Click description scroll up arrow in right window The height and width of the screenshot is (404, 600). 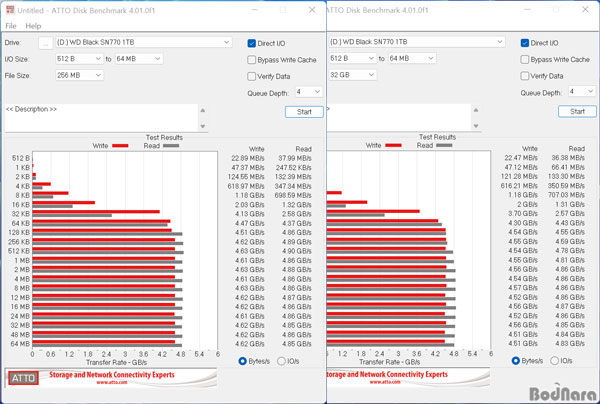pyautogui.click(x=476, y=110)
